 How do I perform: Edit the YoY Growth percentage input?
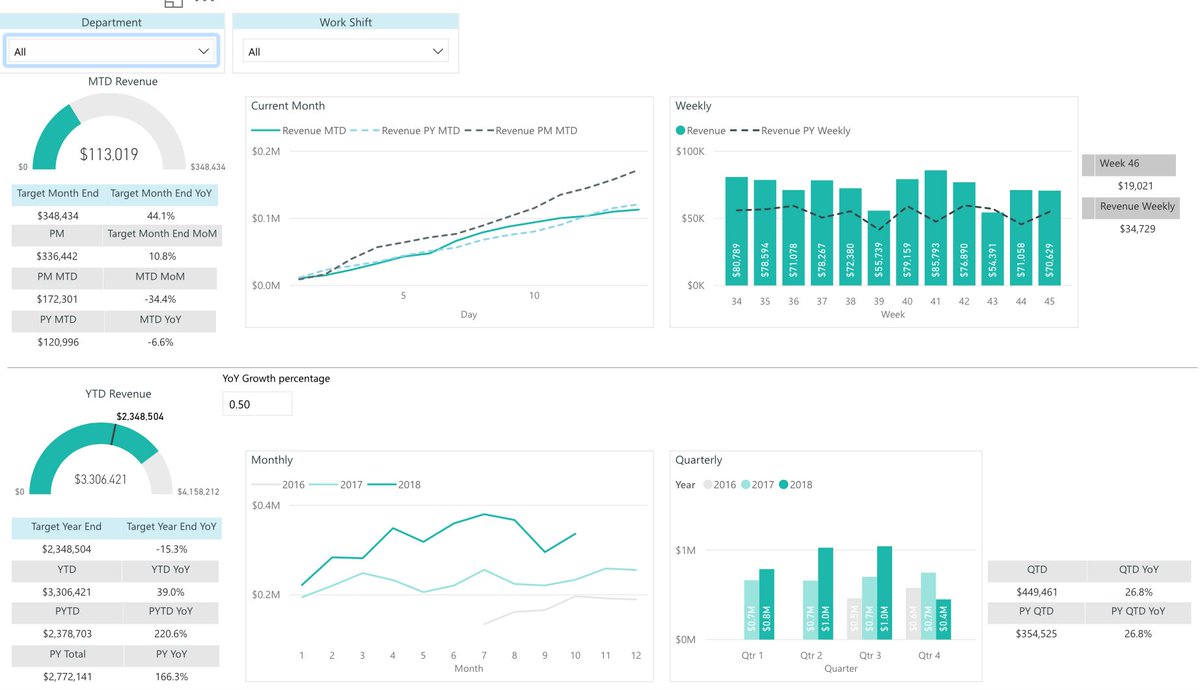(x=257, y=403)
